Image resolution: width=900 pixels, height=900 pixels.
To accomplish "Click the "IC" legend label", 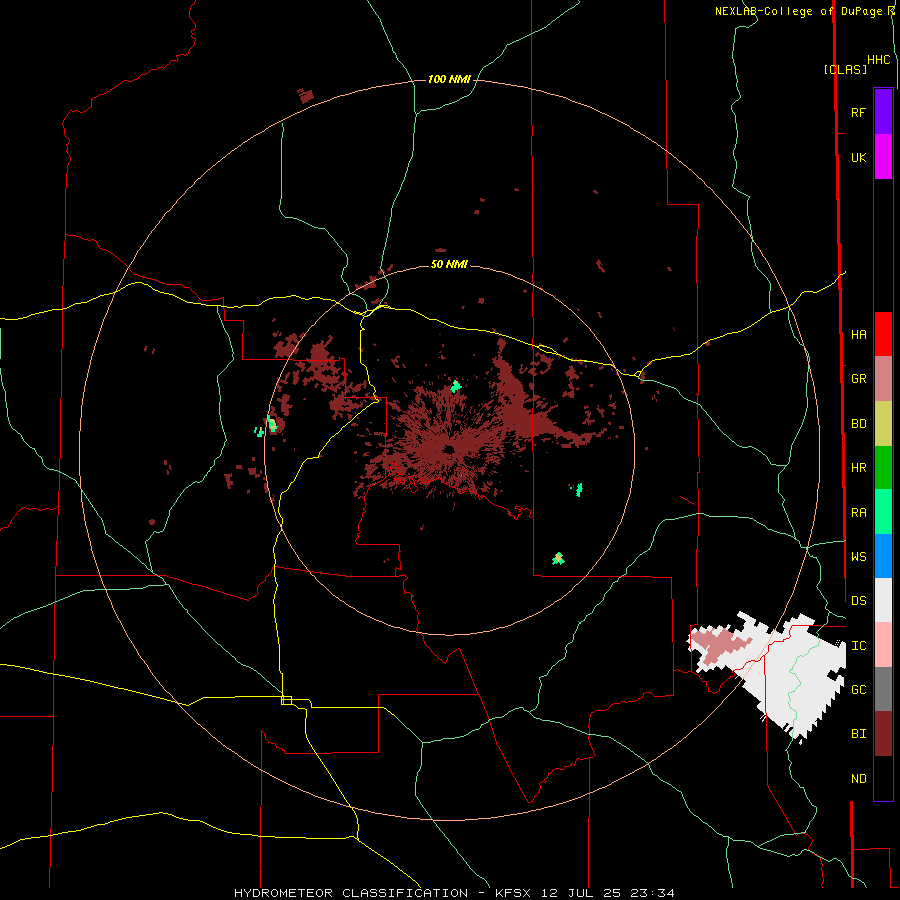I will pyautogui.click(x=858, y=646).
